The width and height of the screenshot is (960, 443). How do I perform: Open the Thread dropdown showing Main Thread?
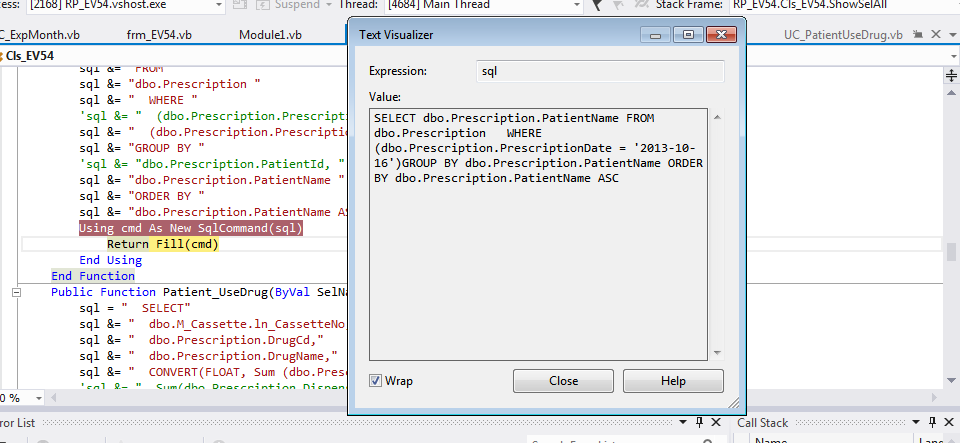576,5
